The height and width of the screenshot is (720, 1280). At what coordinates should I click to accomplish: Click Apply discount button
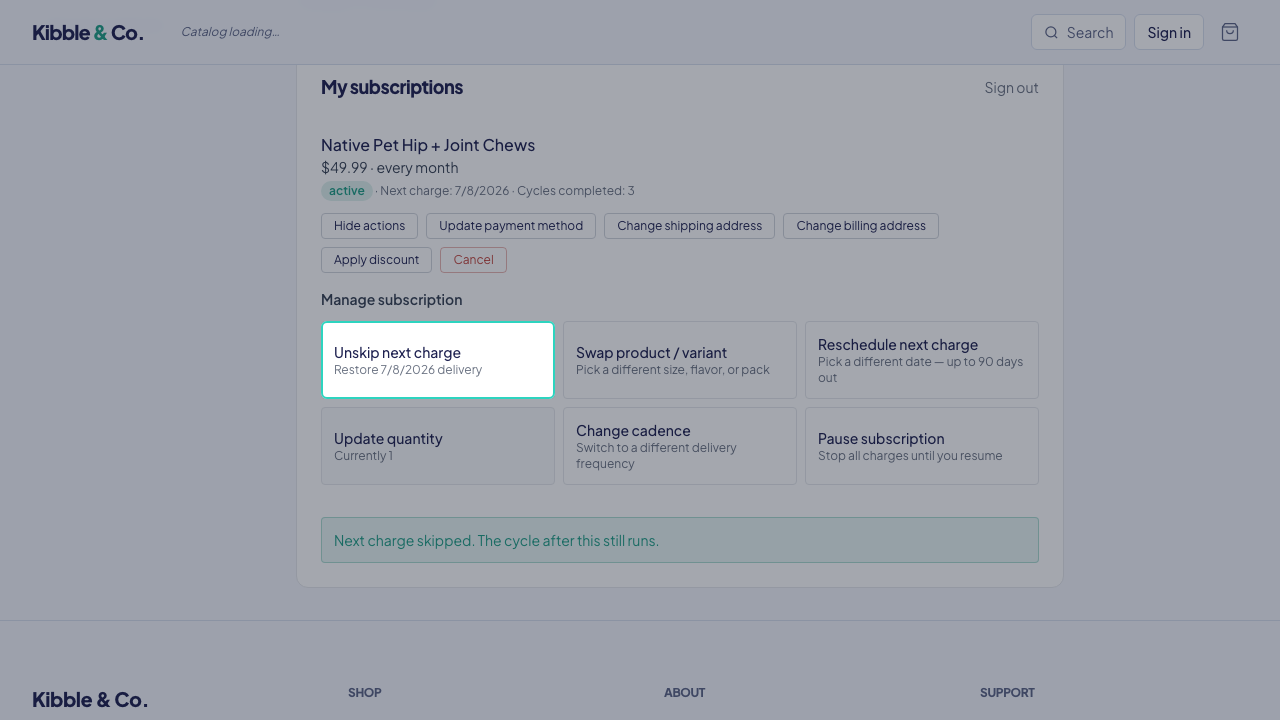coord(376,260)
